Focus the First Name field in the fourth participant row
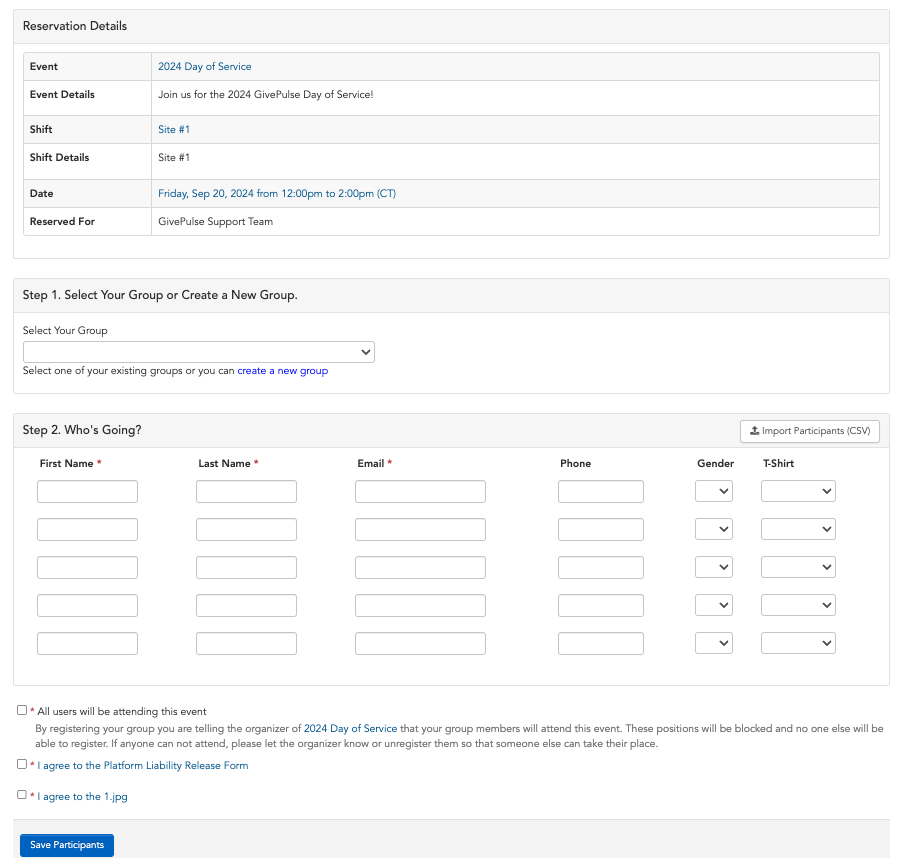Screen dimensions: 908x858 click(87, 606)
